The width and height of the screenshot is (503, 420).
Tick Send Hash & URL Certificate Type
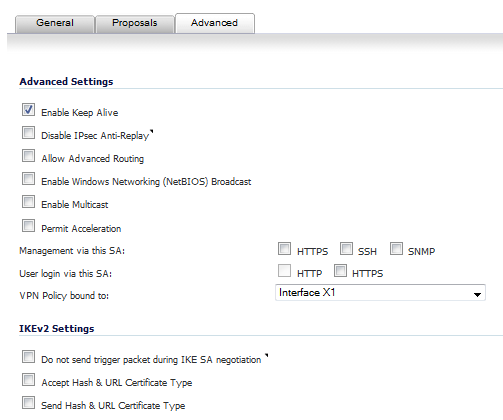(28, 403)
